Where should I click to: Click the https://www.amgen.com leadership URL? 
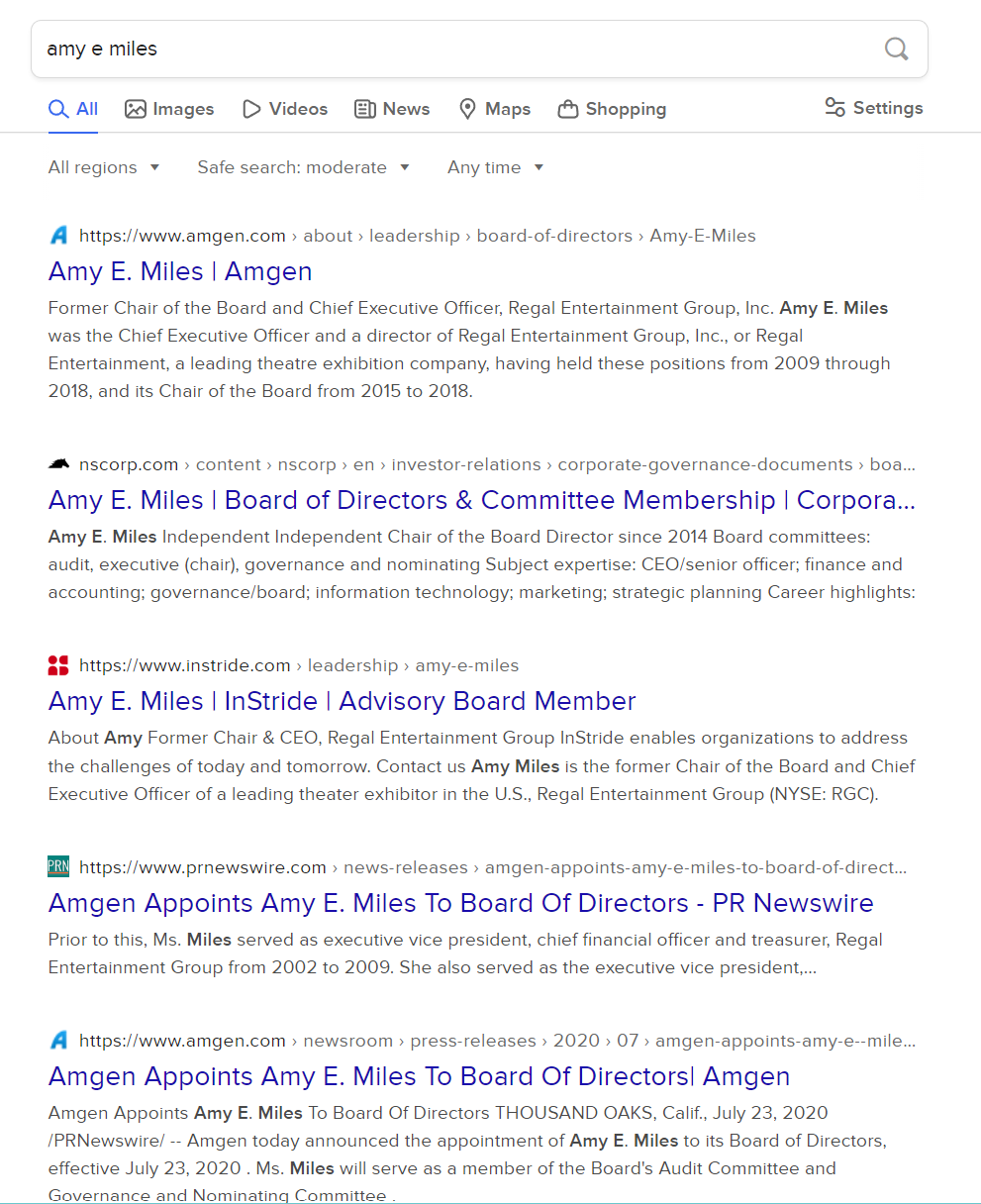(x=418, y=236)
